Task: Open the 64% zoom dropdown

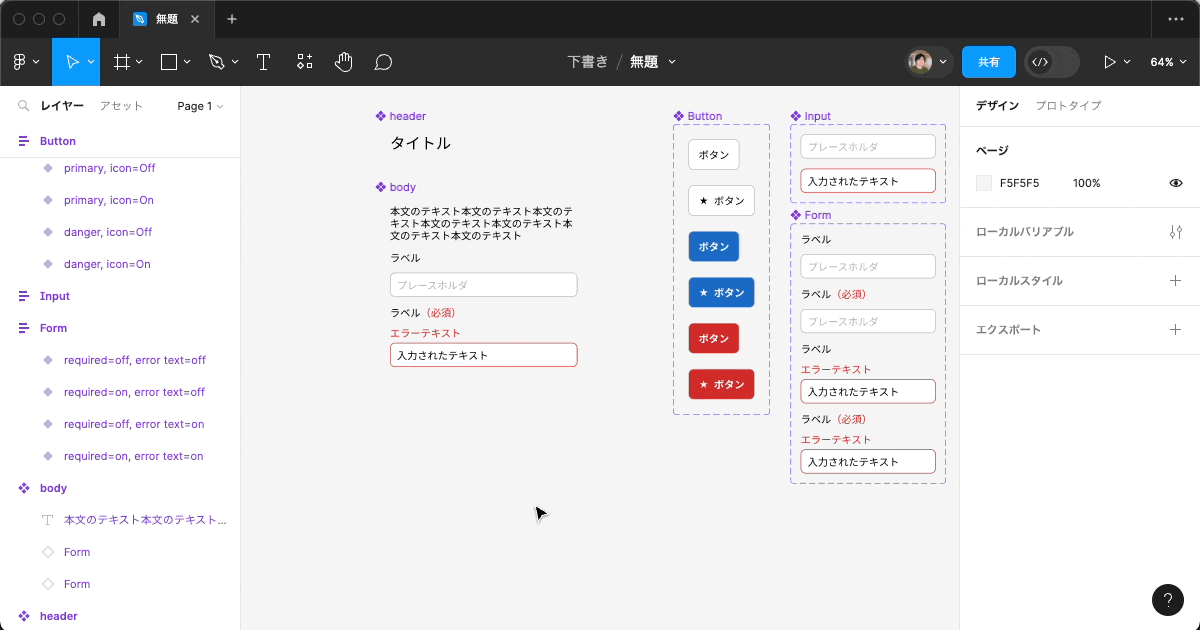Action: click(x=1170, y=61)
